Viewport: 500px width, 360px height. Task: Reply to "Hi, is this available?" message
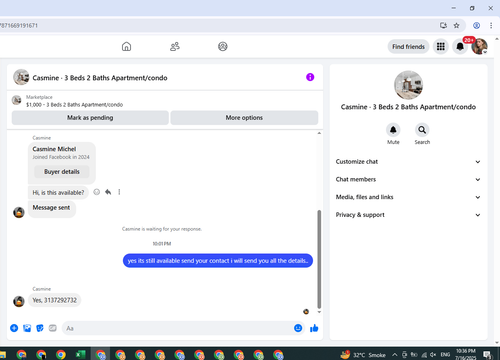(108, 192)
